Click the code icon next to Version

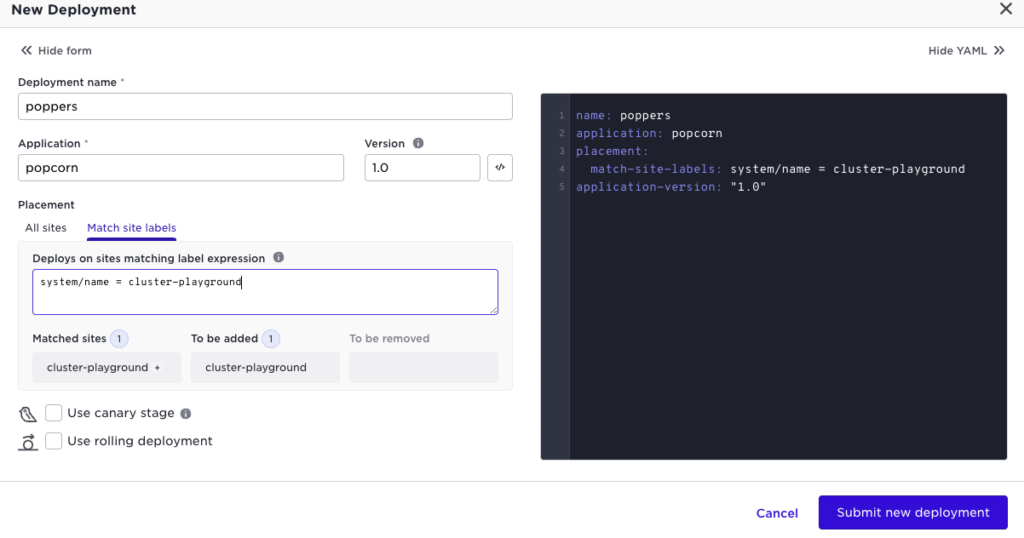pos(500,168)
